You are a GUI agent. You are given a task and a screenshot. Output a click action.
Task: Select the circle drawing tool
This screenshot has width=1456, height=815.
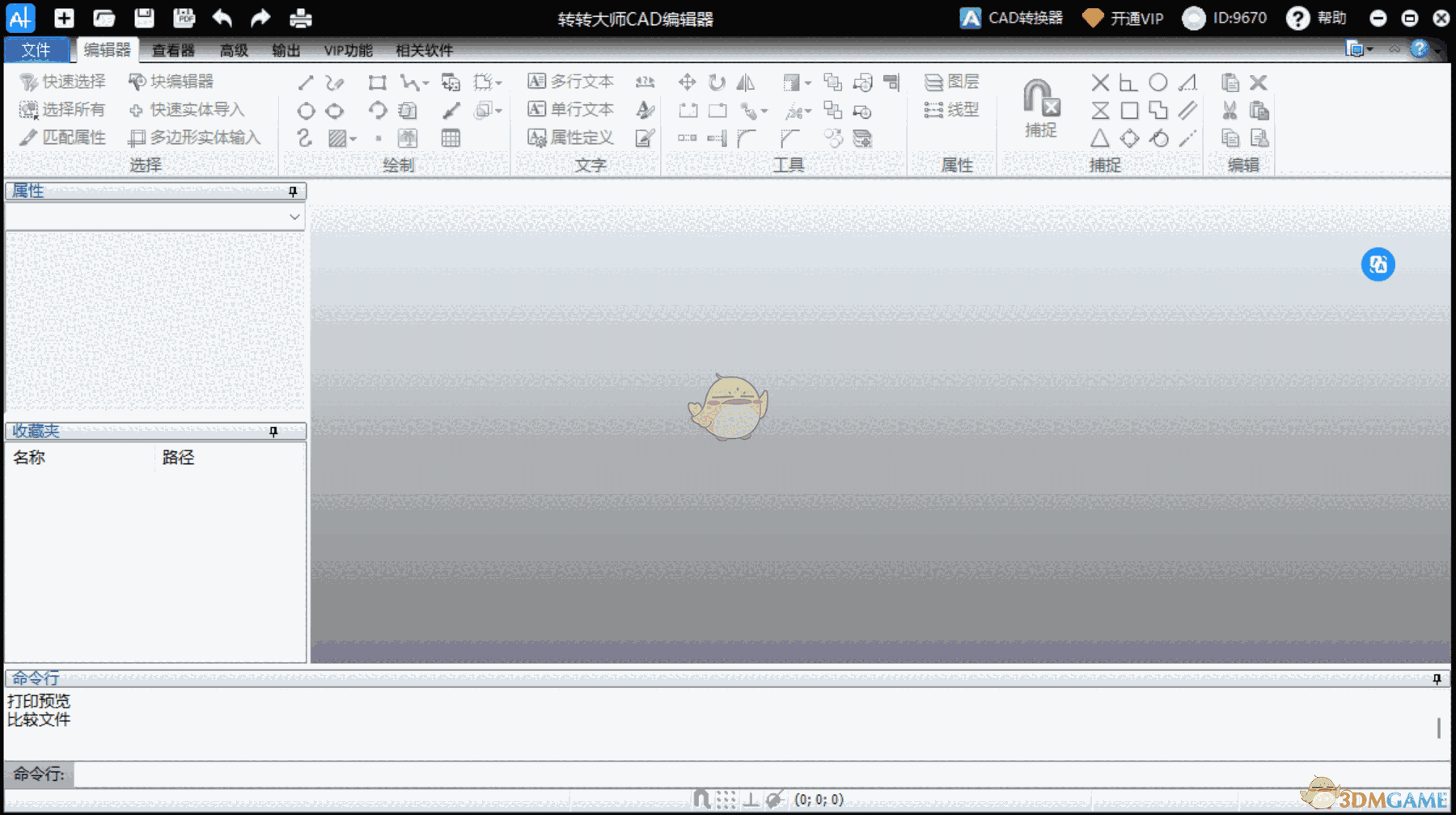coord(306,111)
